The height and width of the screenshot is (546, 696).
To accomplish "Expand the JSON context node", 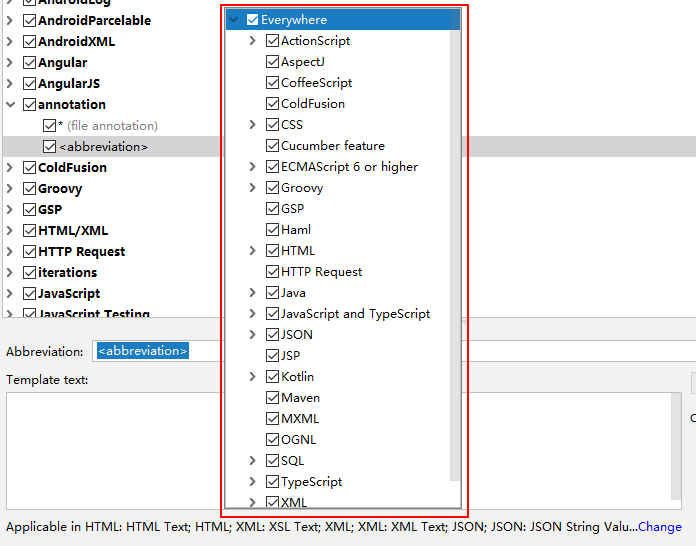I will click(x=253, y=334).
